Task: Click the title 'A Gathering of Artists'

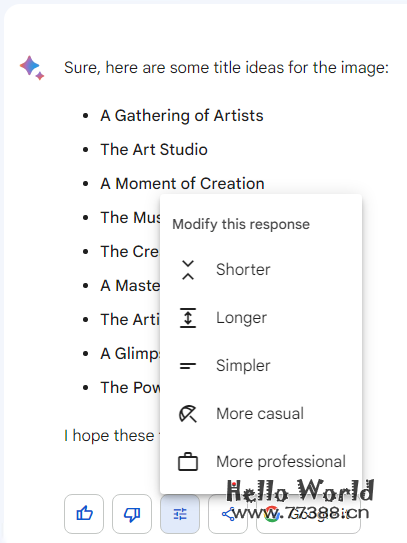Action: (x=182, y=116)
